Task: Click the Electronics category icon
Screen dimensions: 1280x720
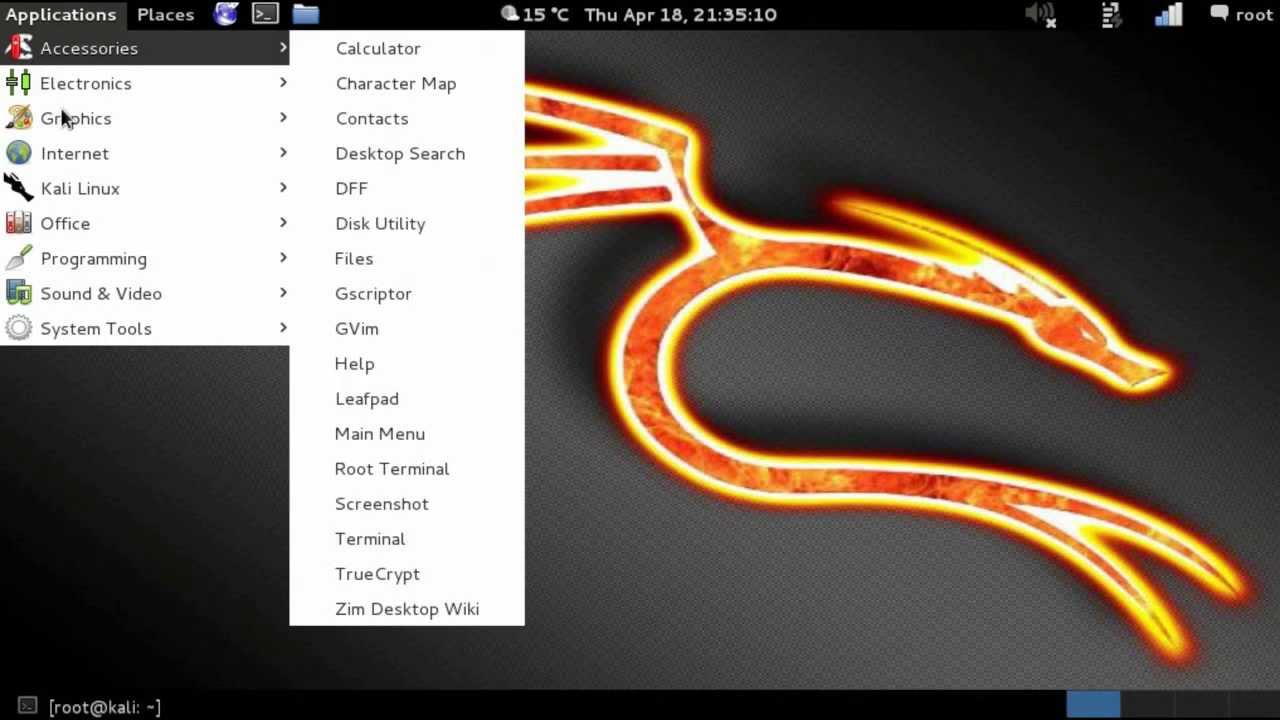Action: tap(18, 83)
